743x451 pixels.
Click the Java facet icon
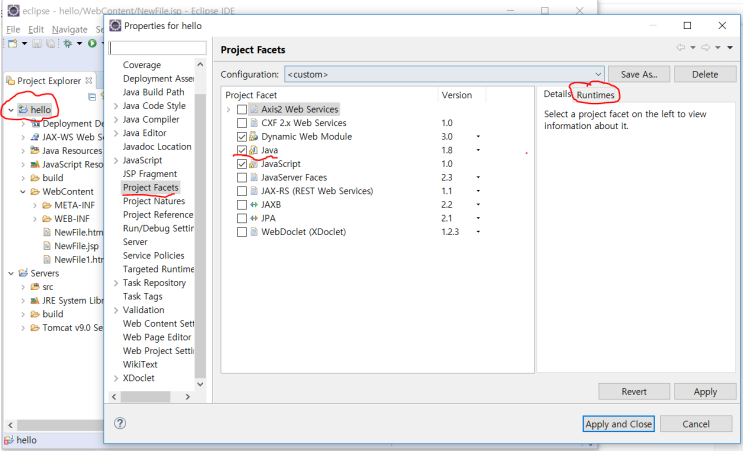click(254, 150)
